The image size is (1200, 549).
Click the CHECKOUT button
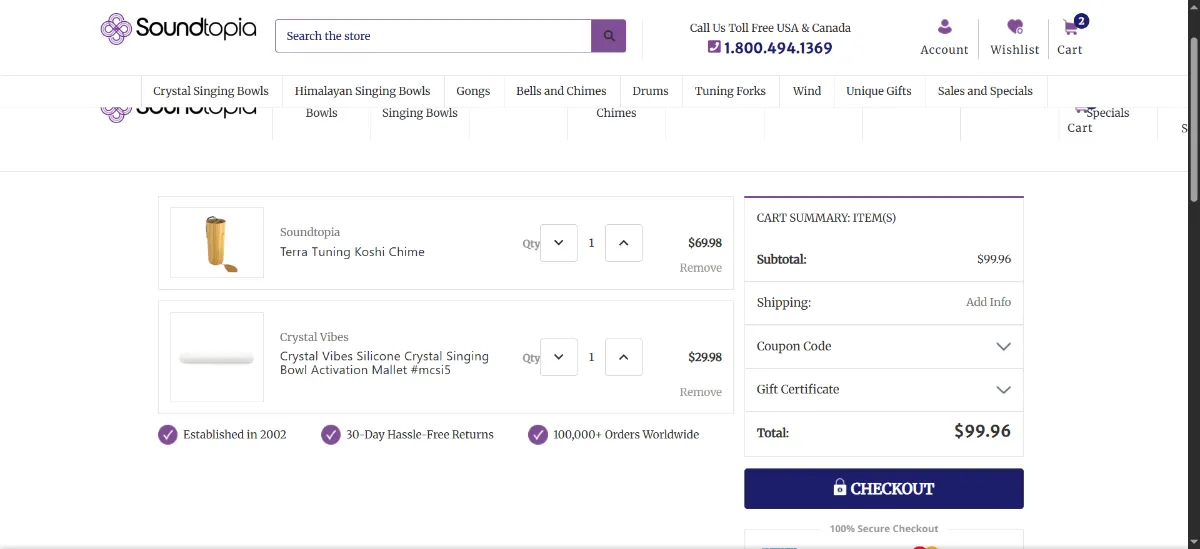pos(884,488)
